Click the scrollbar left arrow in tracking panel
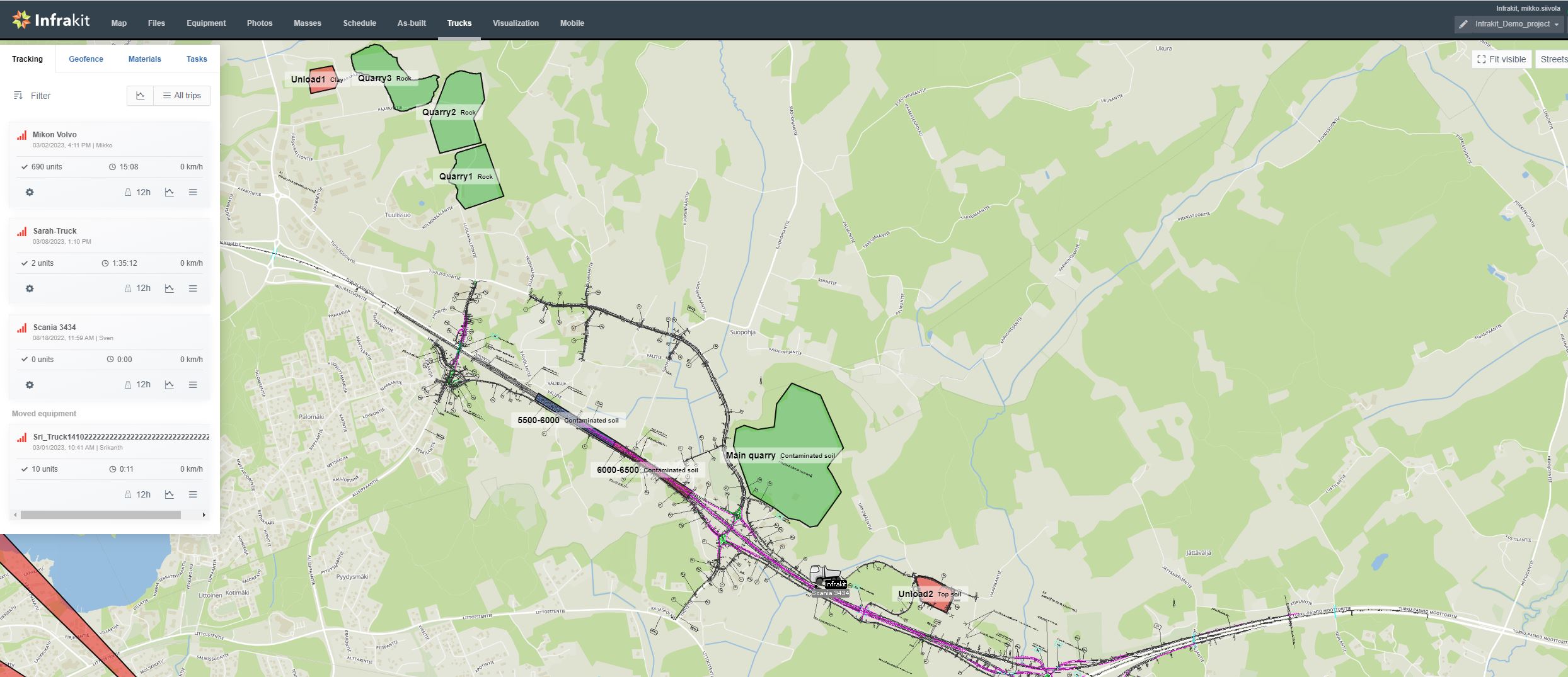 [x=16, y=515]
